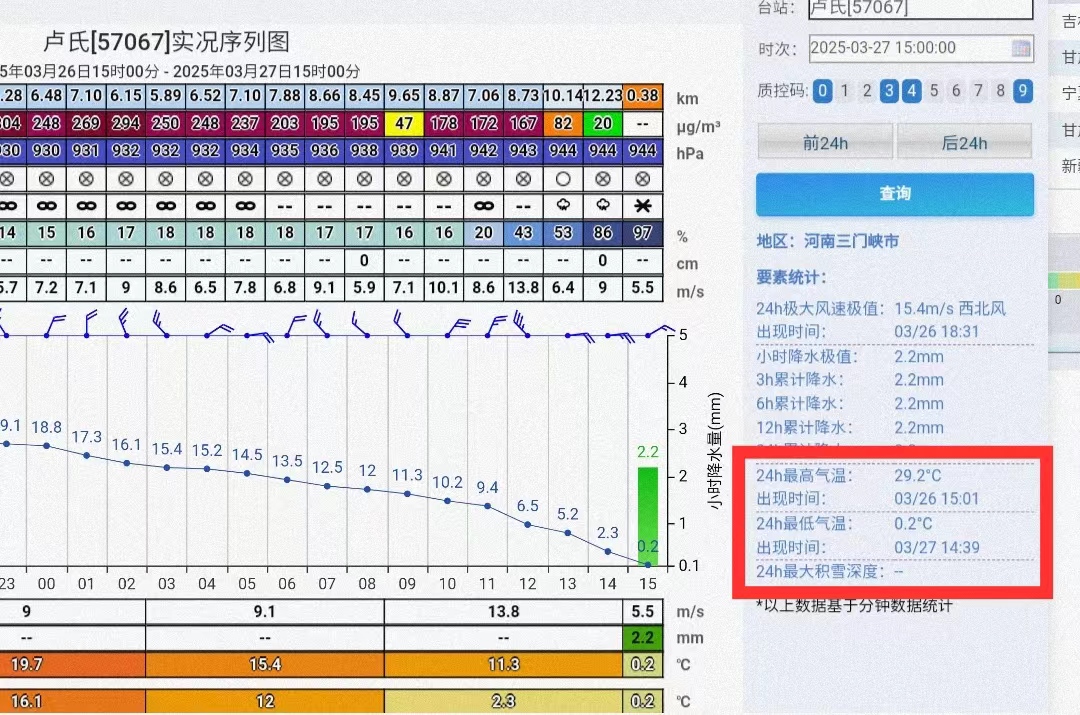Screen dimensions: 1080x715
Task: Click the chart temperature label 9.4
Action: click(488, 488)
